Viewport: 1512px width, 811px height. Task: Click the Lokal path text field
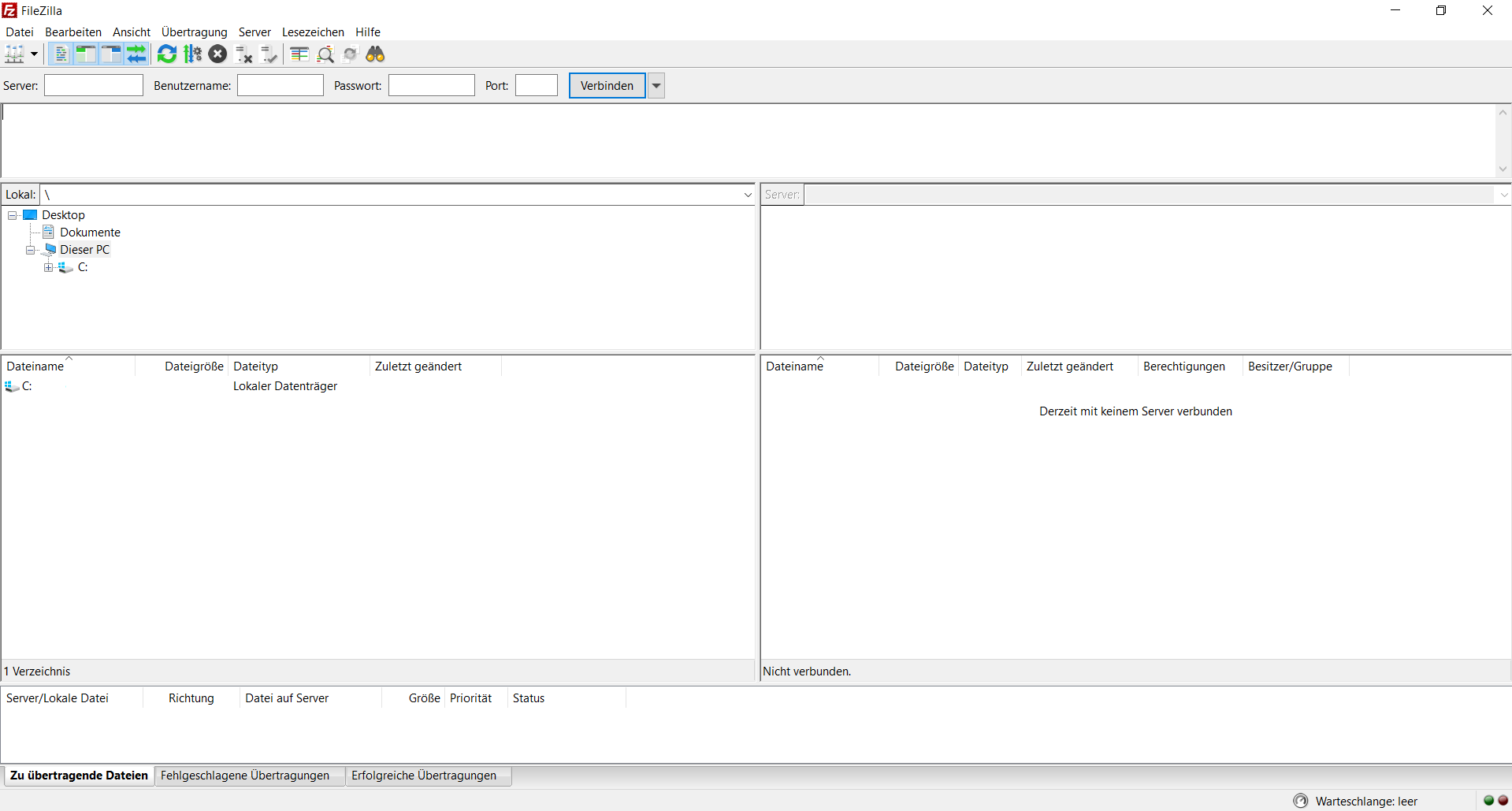(391, 195)
